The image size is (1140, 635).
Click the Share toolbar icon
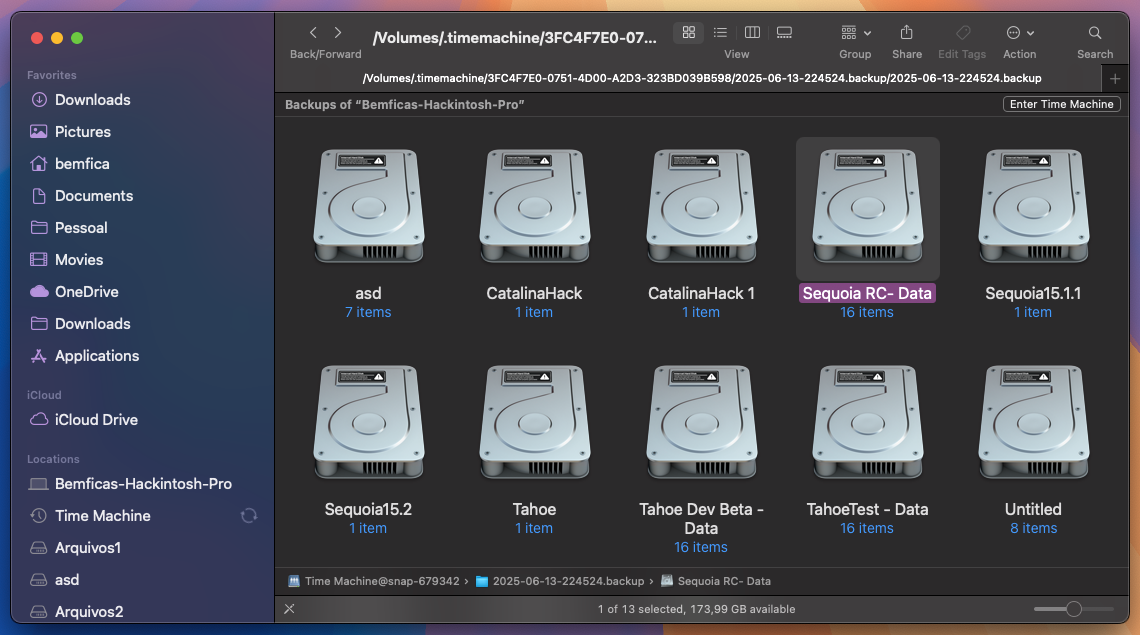point(907,33)
